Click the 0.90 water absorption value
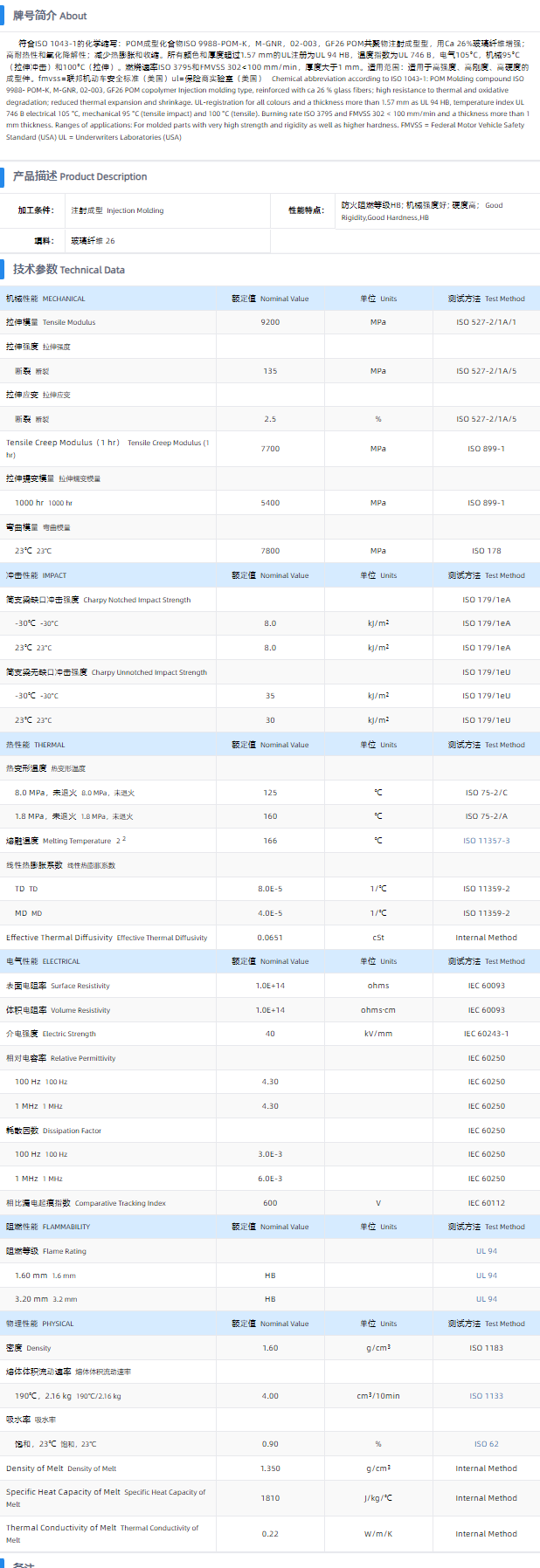This screenshot has width=540, height=1568. [x=270, y=1444]
